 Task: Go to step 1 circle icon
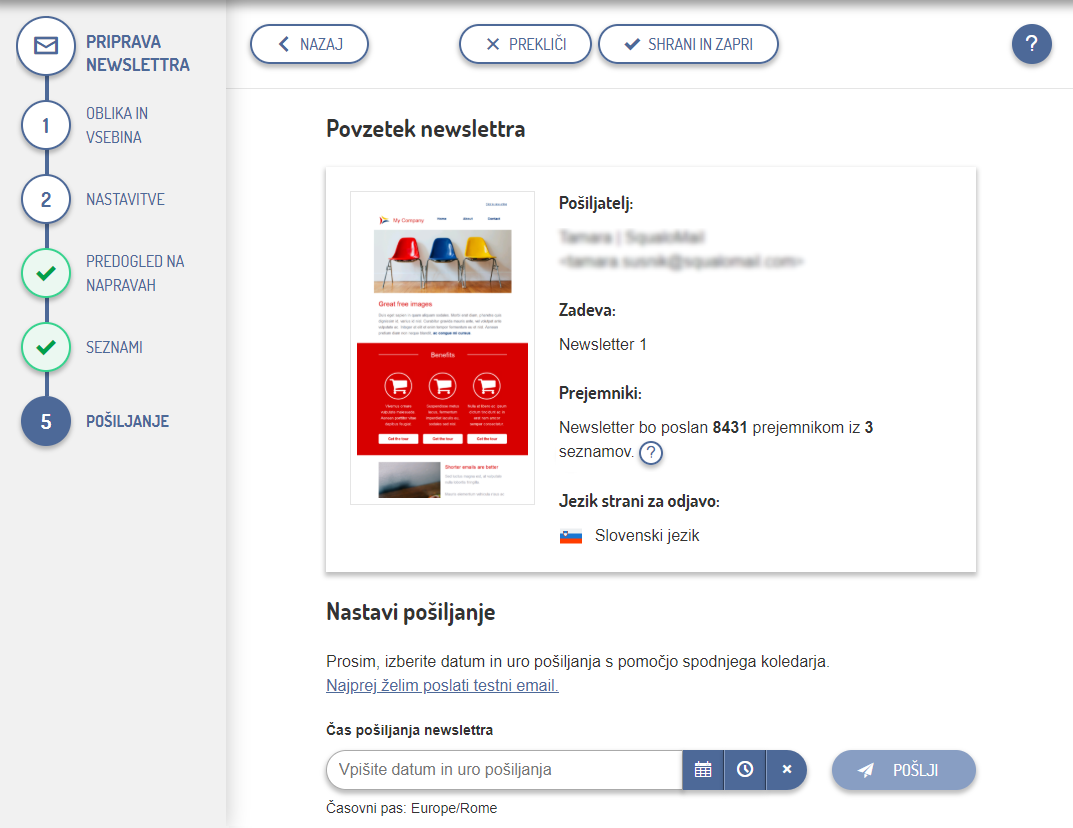pos(46,126)
